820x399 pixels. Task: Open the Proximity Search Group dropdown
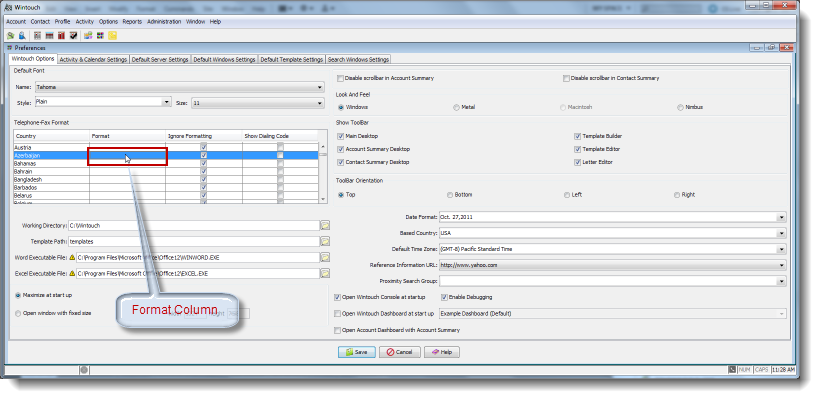(781, 281)
